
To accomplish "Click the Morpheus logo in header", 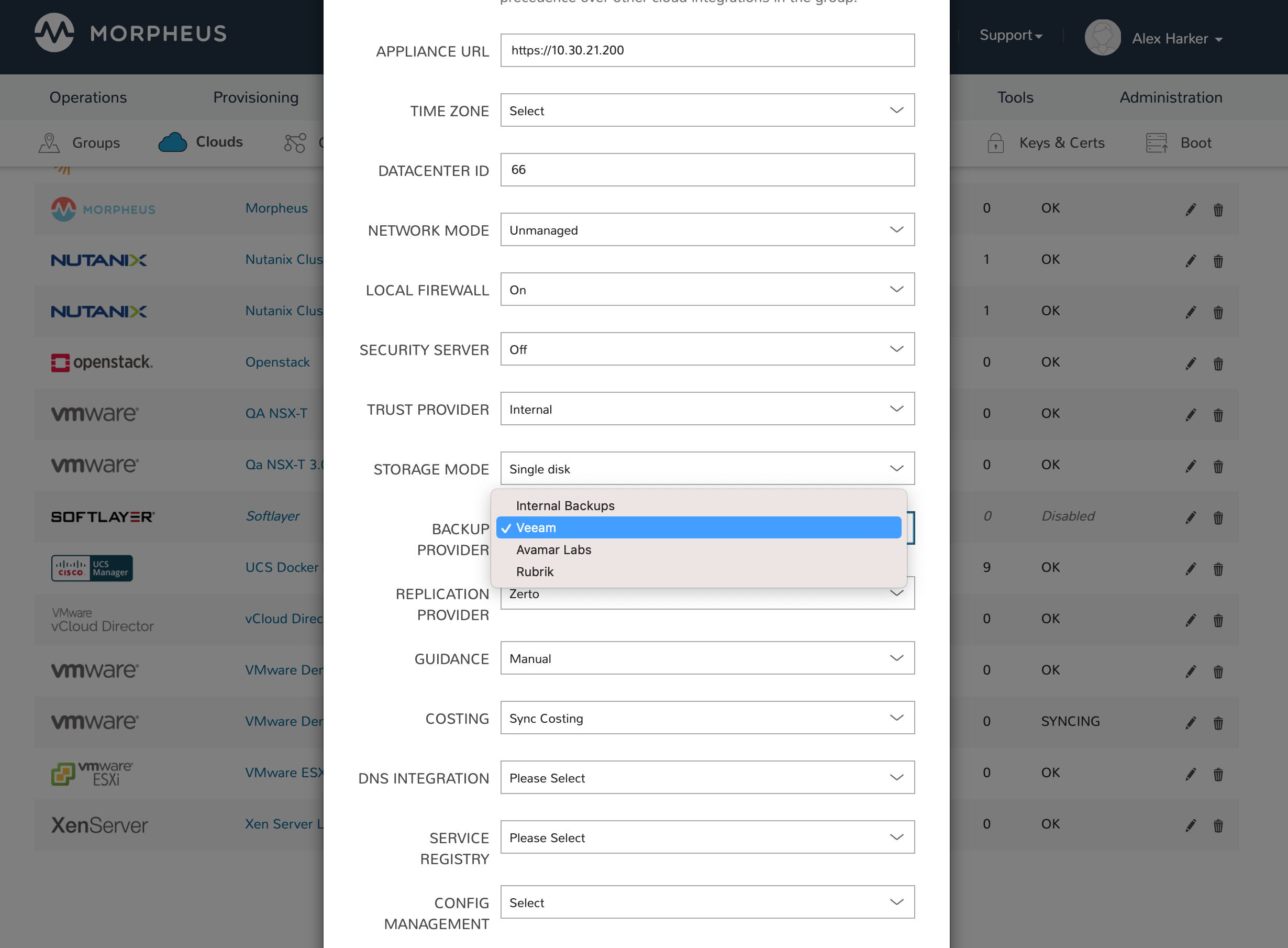I will click(x=54, y=32).
